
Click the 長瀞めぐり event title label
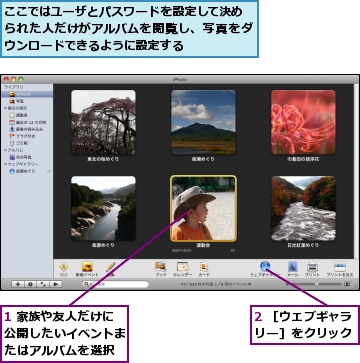(103, 245)
